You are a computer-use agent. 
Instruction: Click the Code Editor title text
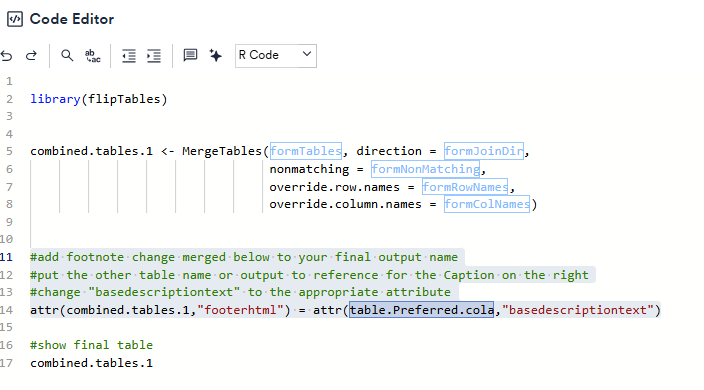[72, 19]
